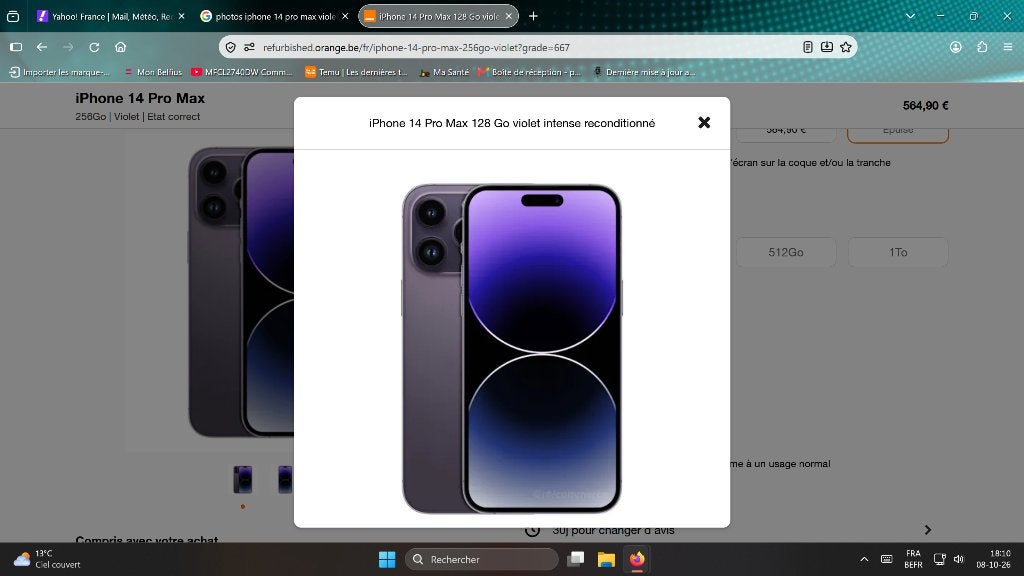Open MFCL2740DW YouTube bookmark
The image size is (1024, 576).
pyautogui.click(x=242, y=72)
